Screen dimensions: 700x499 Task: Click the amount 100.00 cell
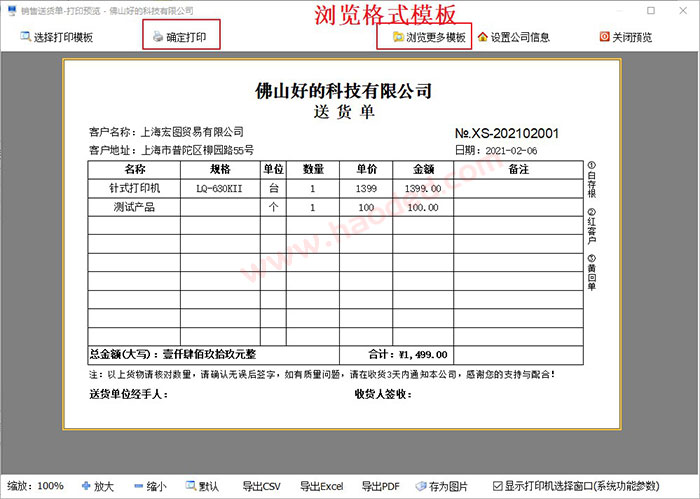coord(423,208)
